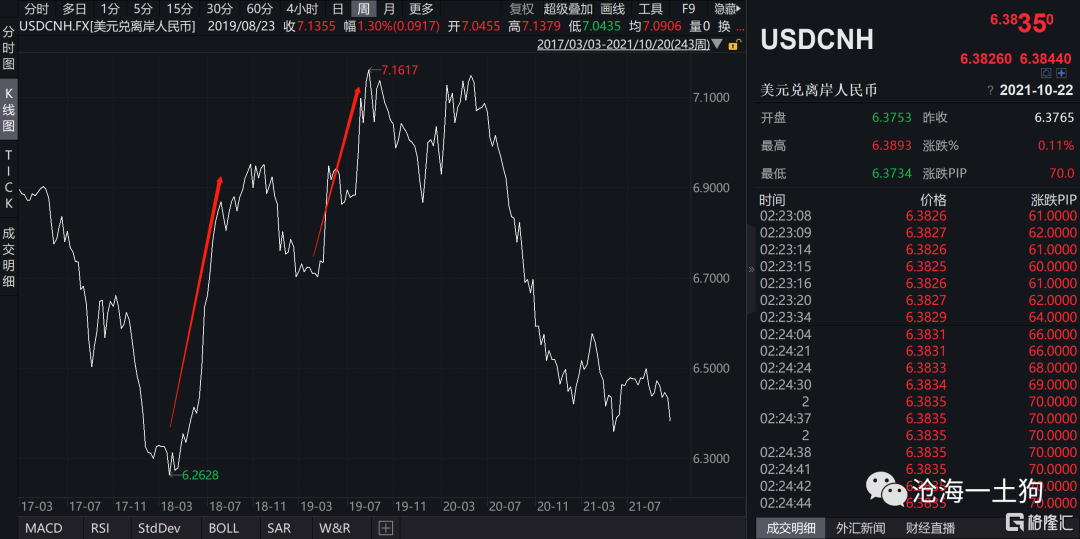Collapse side panel using double-arrow handle
This screenshot has width=1080, height=539.
751,270
